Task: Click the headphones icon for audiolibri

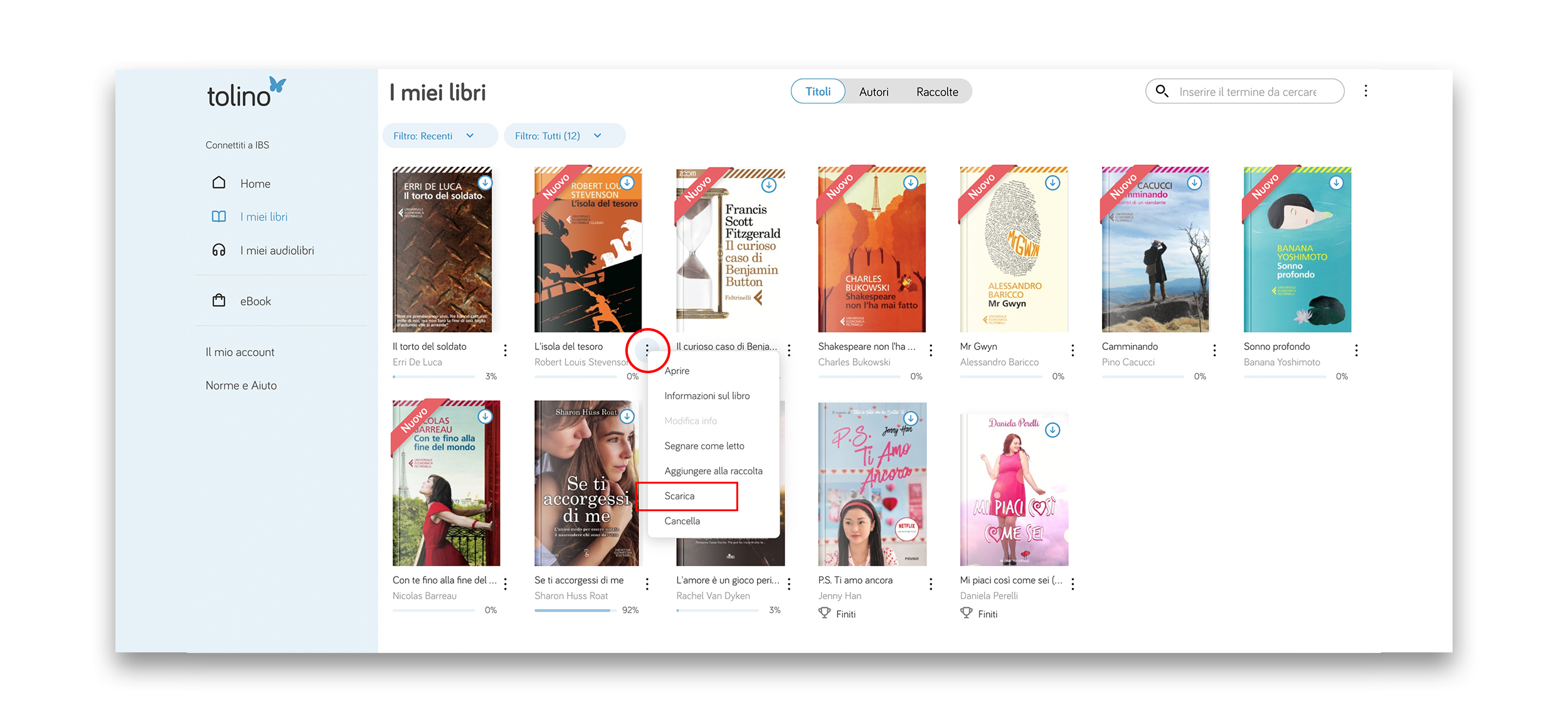Action: [219, 250]
